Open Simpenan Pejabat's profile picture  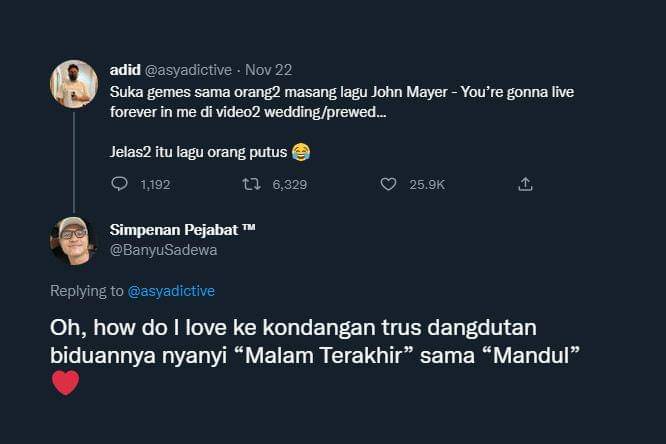[74, 240]
